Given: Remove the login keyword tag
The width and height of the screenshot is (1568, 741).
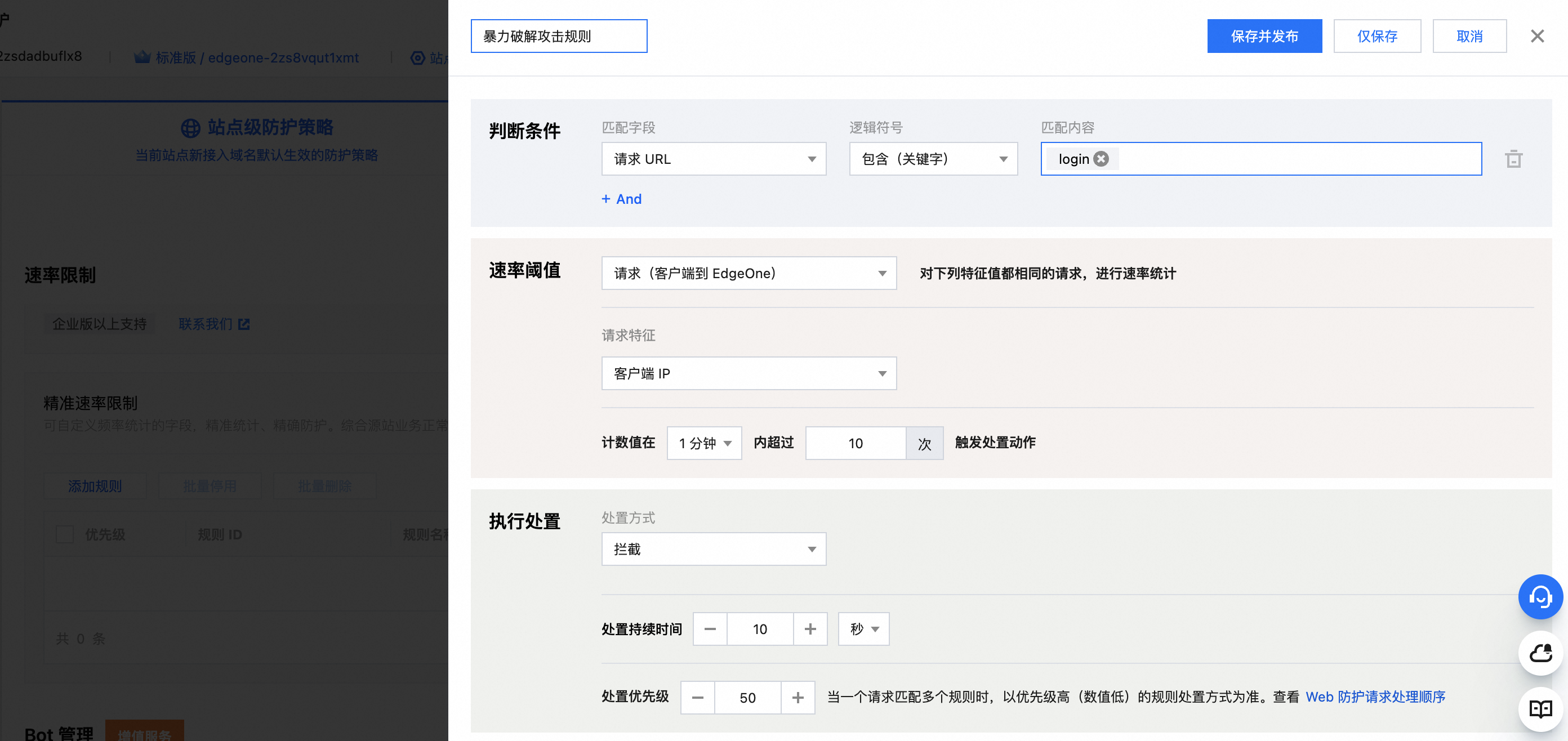Looking at the screenshot, I should [1101, 159].
